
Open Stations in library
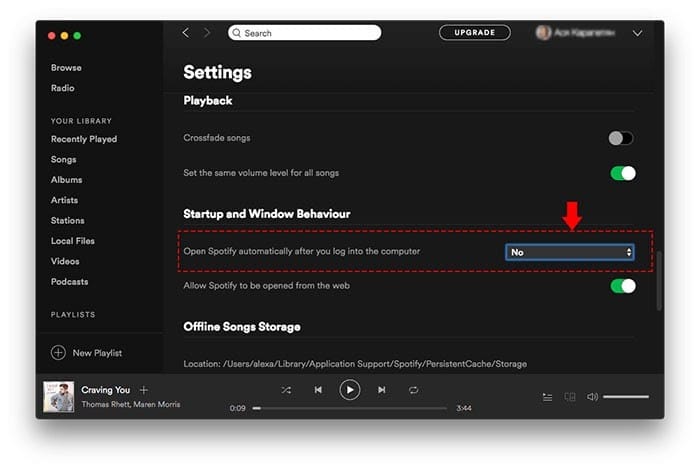click(x=67, y=220)
